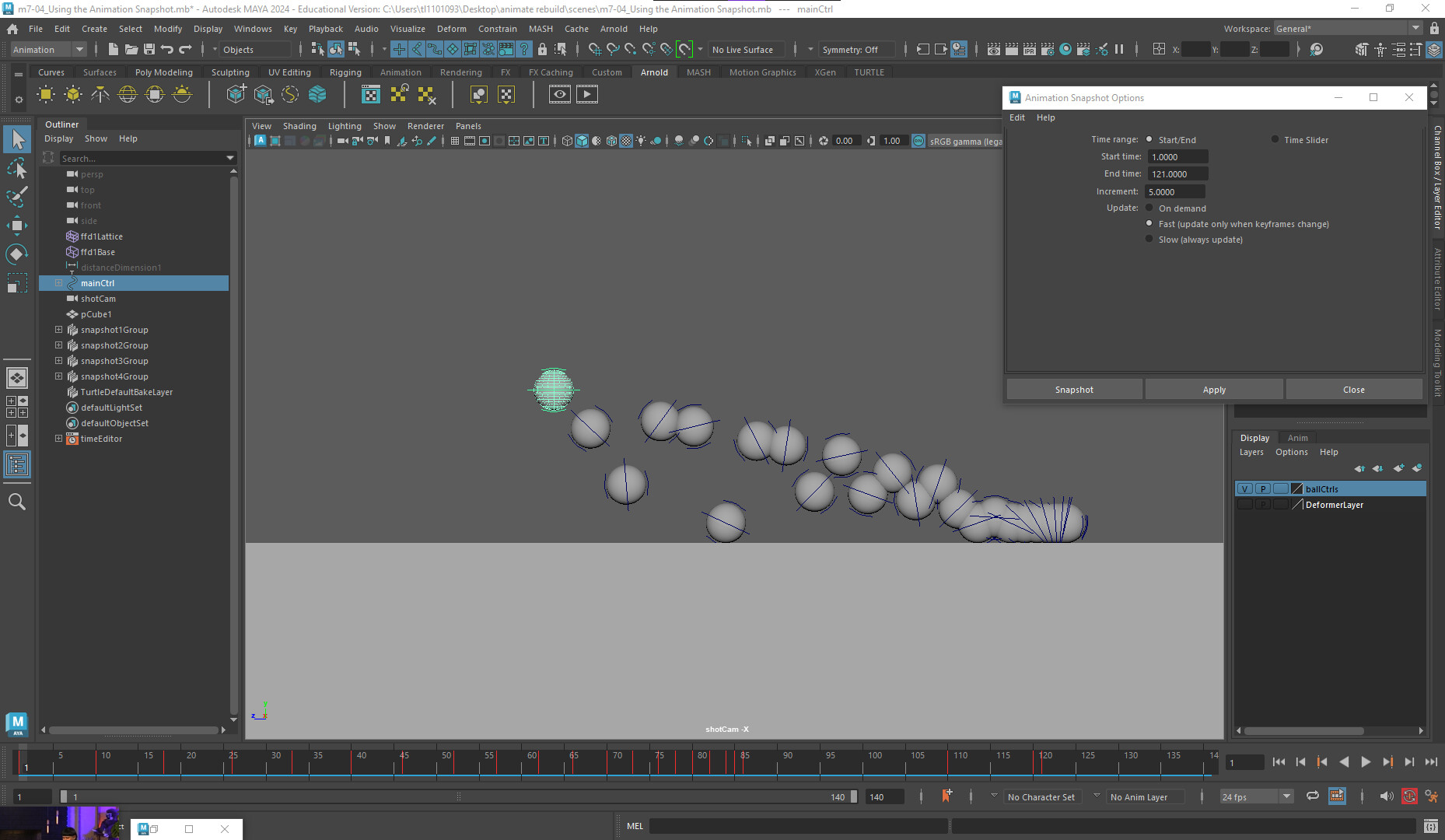Select the Rotate tool in left toolbox
The image size is (1445, 840).
(16, 254)
